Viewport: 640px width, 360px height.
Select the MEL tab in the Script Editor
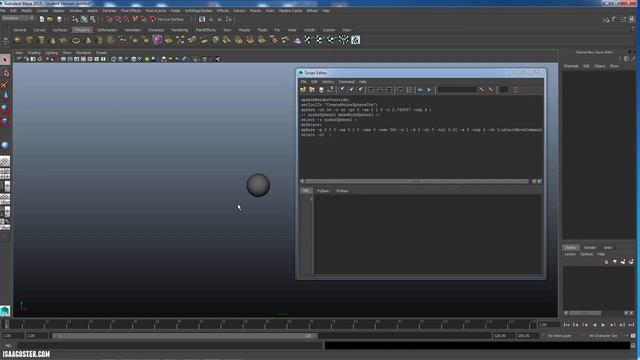pyautogui.click(x=305, y=191)
